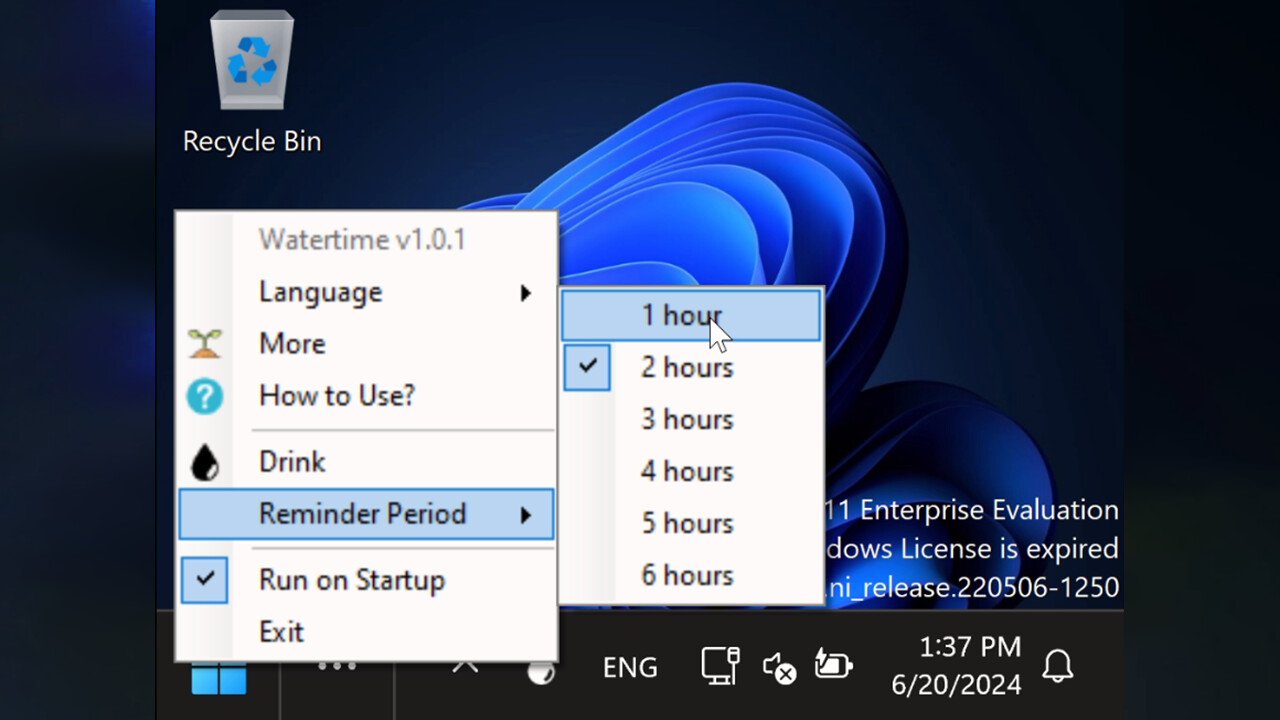
Task: Click the network display icon in system tray
Action: click(718, 665)
